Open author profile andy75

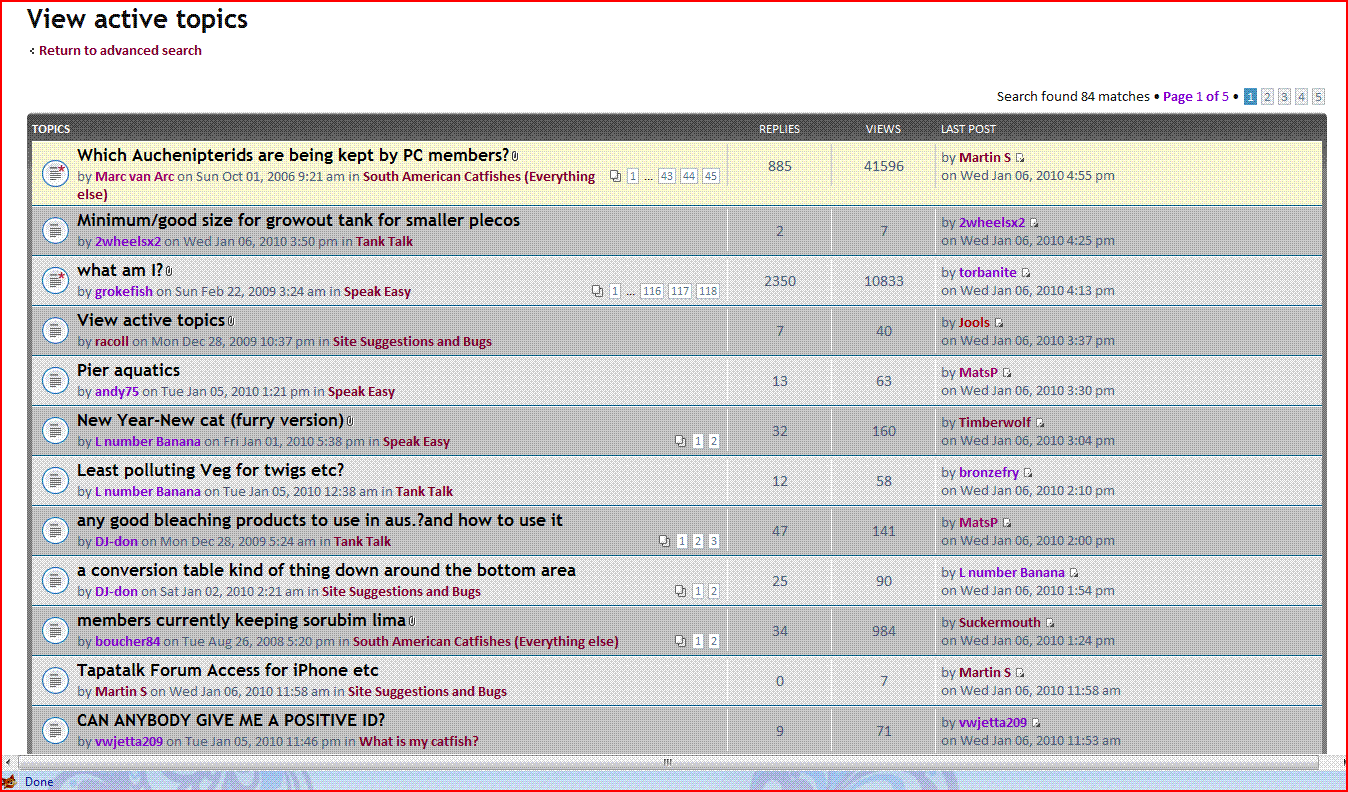click(117, 392)
